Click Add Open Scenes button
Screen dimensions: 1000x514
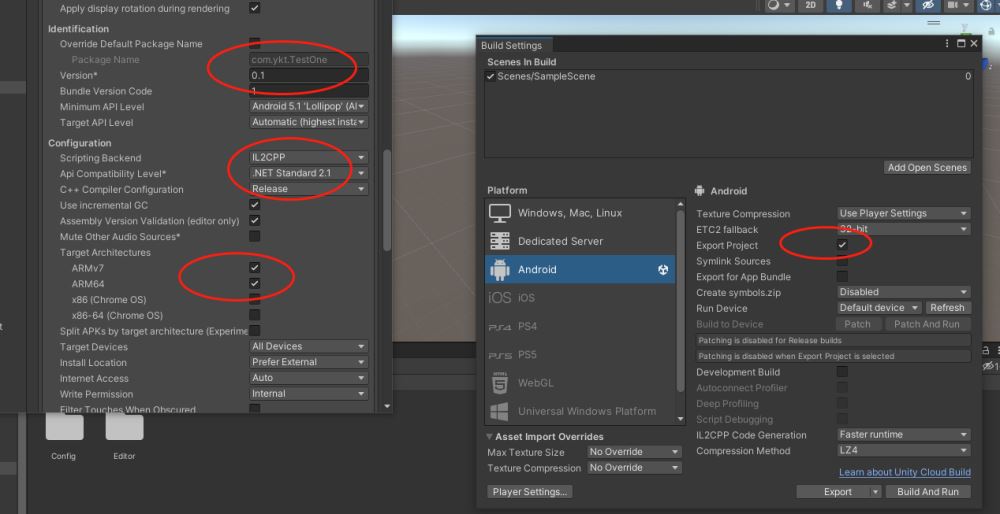927,167
